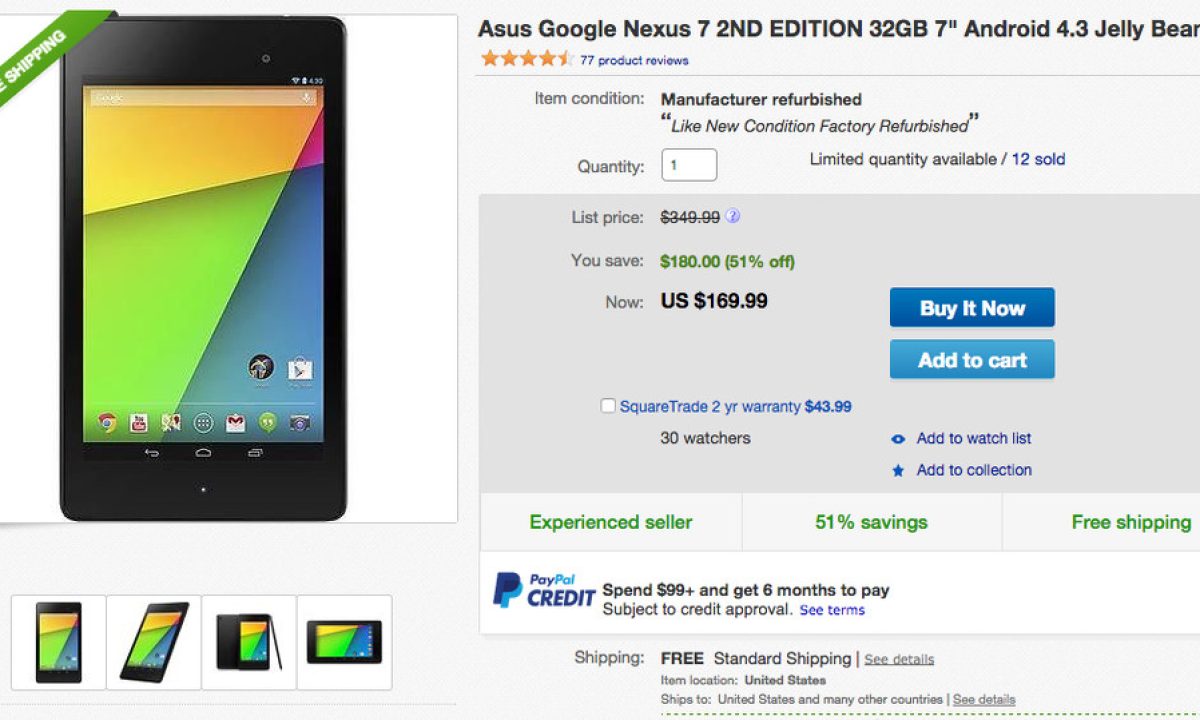Select the front-and-back tablet thumbnail
This screenshot has height=720, width=1200.
tap(249, 642)
